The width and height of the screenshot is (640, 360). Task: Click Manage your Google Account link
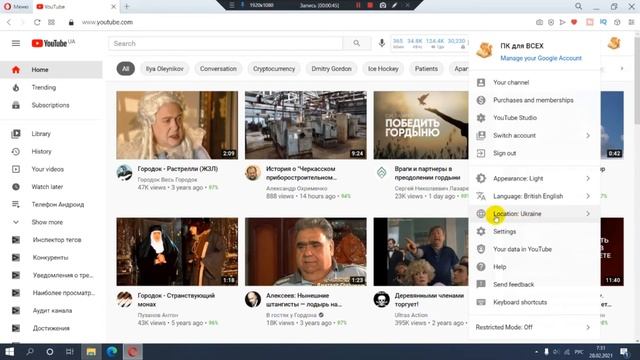pyautogui.click(x=541, y=58)
